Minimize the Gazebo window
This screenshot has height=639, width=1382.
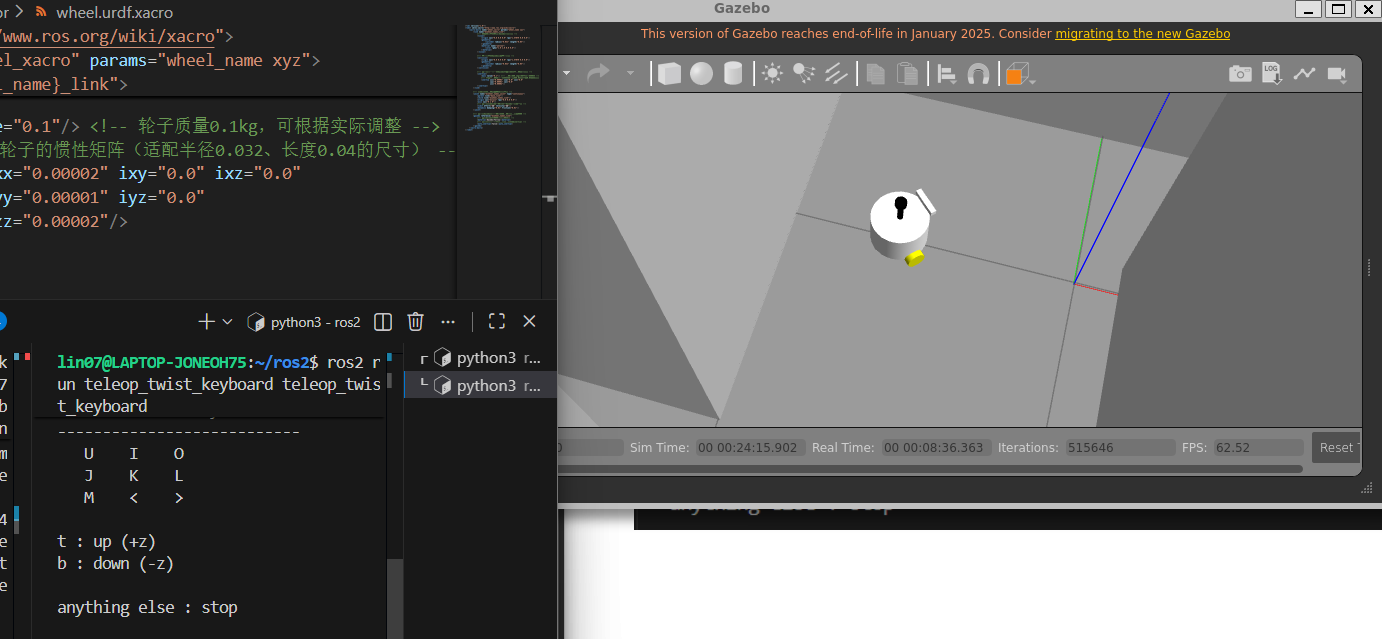coord(1307,9)
